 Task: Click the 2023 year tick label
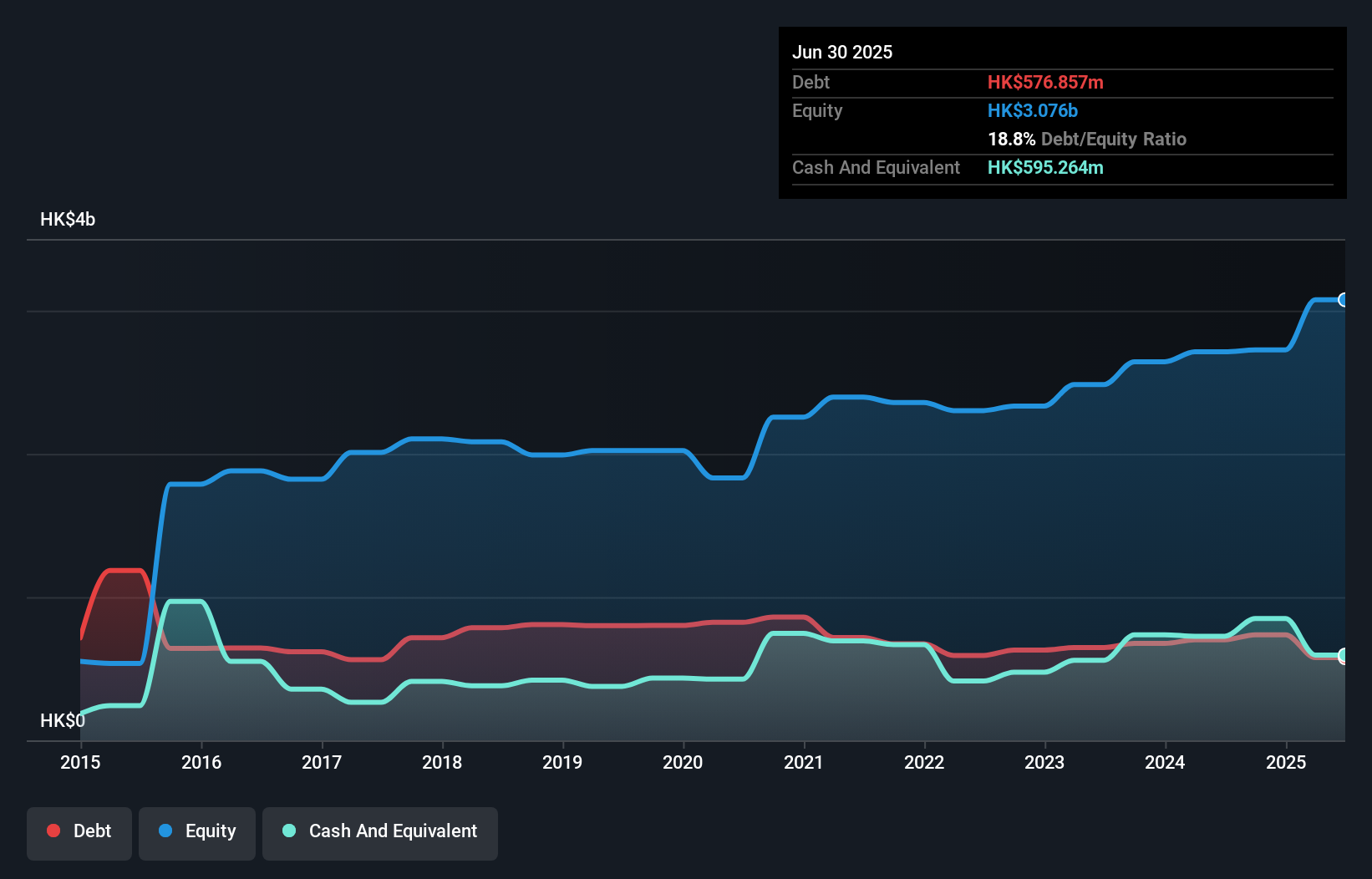pos(1044,762)
